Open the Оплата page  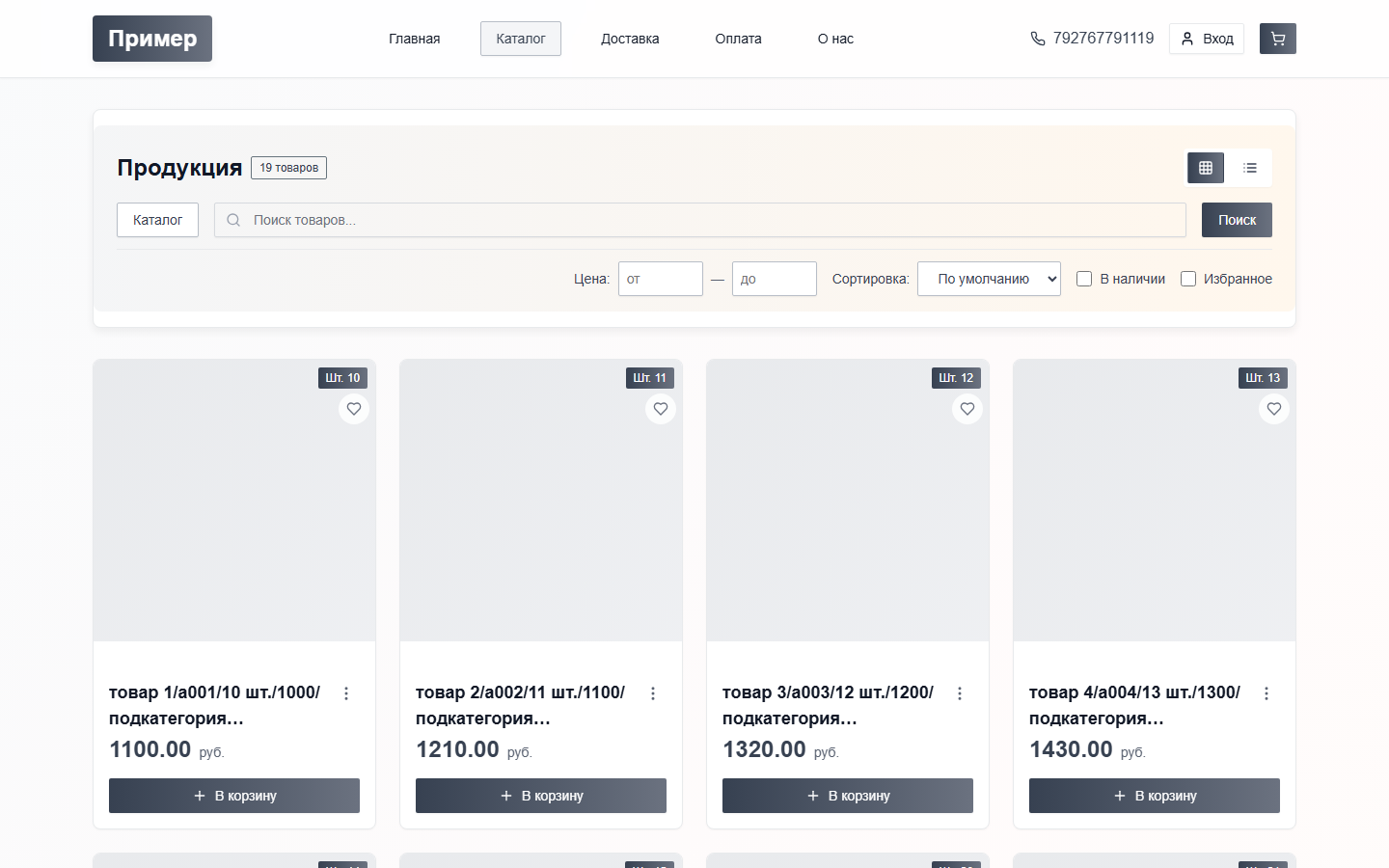[739, 39]
